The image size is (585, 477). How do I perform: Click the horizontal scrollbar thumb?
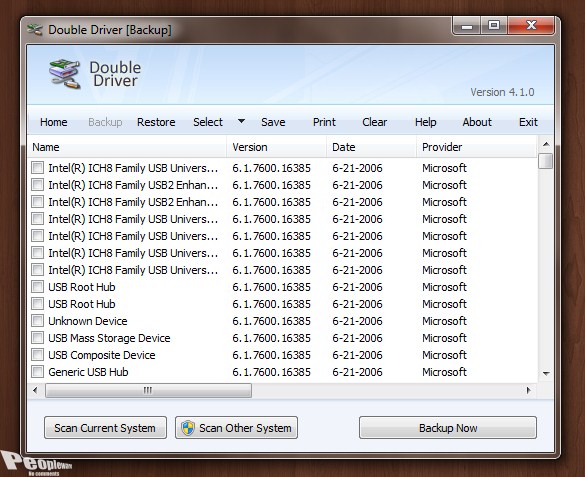pyautogui.click(x=148, y=390)
